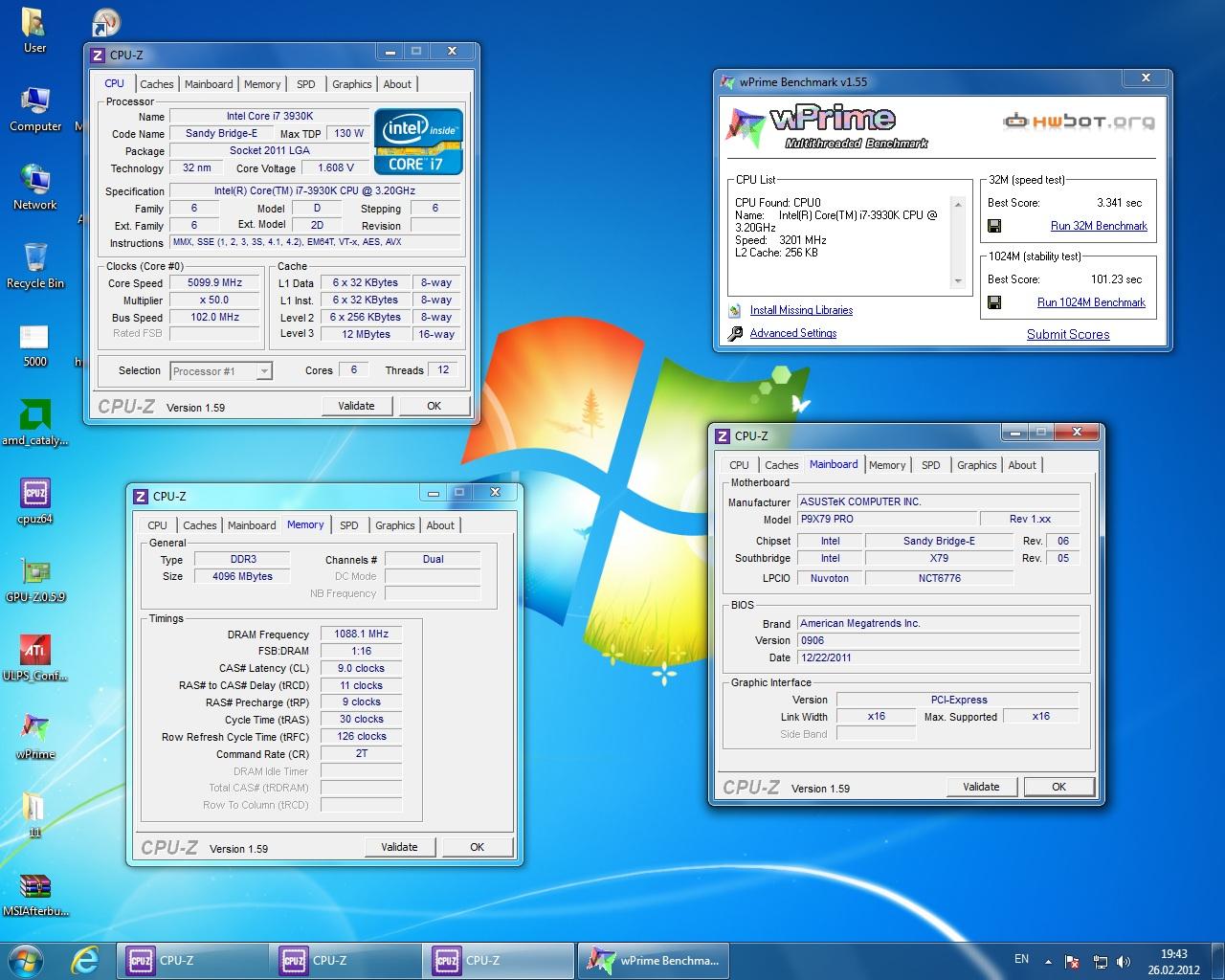Open Advanced Settings link in wPrime
This screenshot has height=980, width=1225.
point(793,333)
